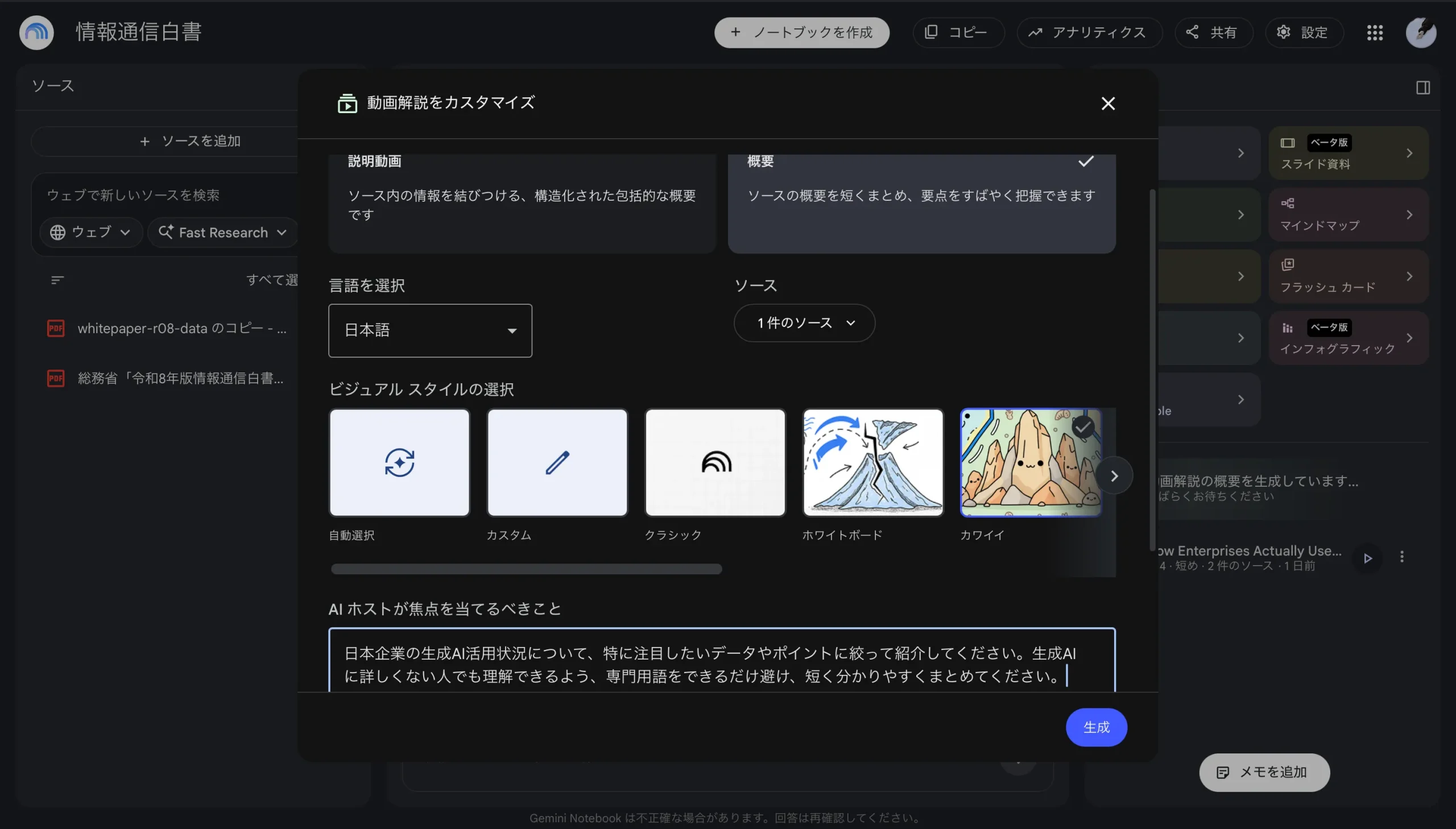
Task: Click the sources filter list icon
Action: coord(57,280)
